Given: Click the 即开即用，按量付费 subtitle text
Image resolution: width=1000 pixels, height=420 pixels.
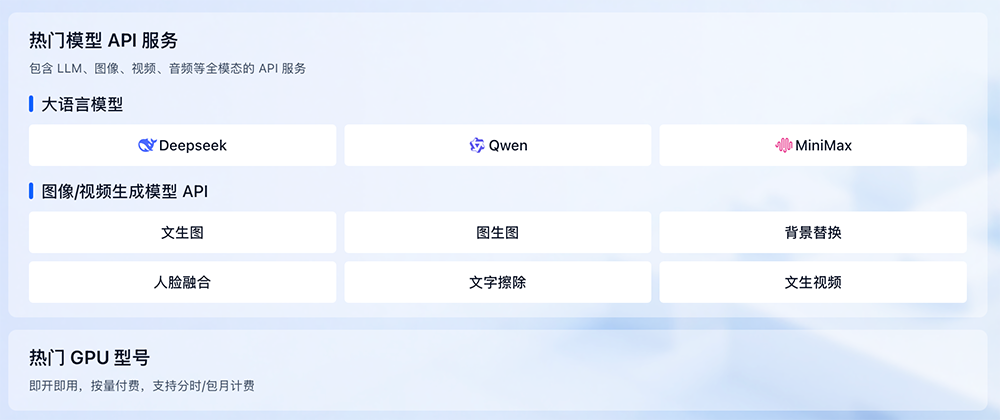Looking at the screenshot, I should point(141,385).
